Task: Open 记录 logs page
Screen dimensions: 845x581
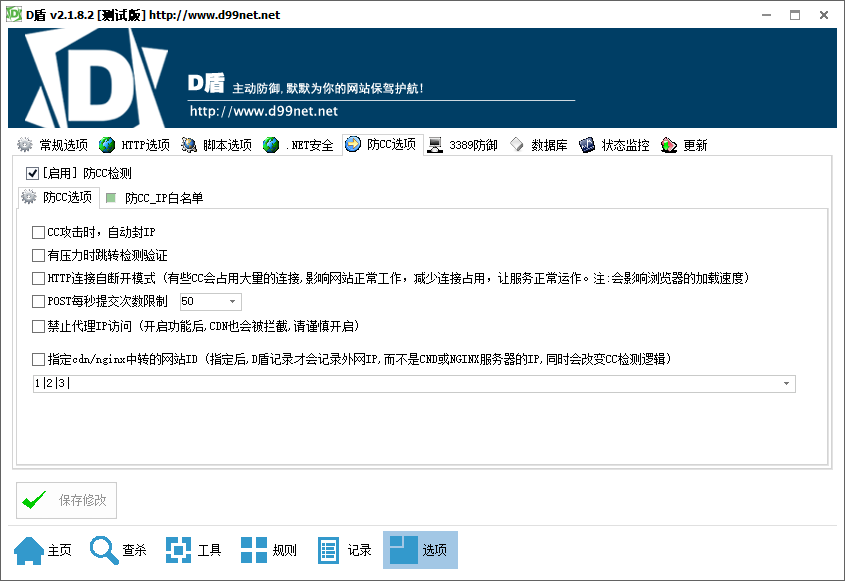Action: [x=344, y=550]
